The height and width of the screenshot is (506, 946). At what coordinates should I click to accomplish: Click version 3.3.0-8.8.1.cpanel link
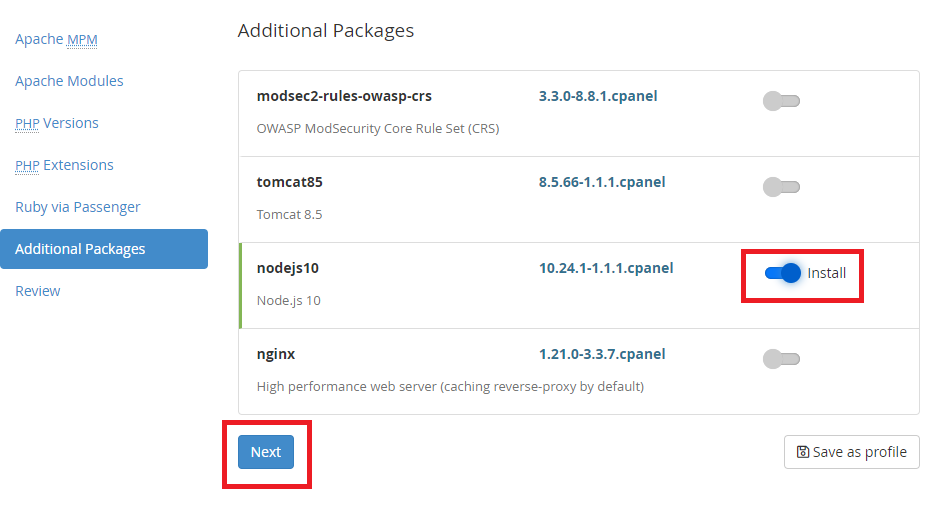[598, 96]
